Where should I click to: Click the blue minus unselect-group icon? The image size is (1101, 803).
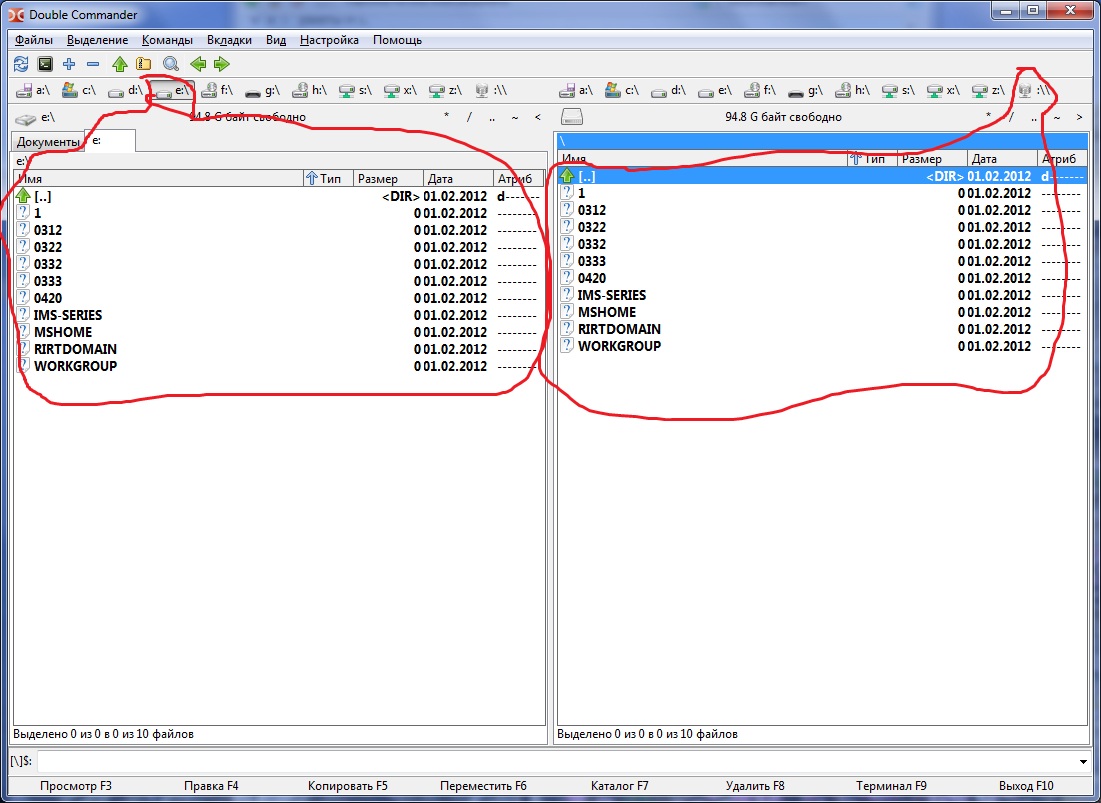pyautogui.click(x=93, y=64)
